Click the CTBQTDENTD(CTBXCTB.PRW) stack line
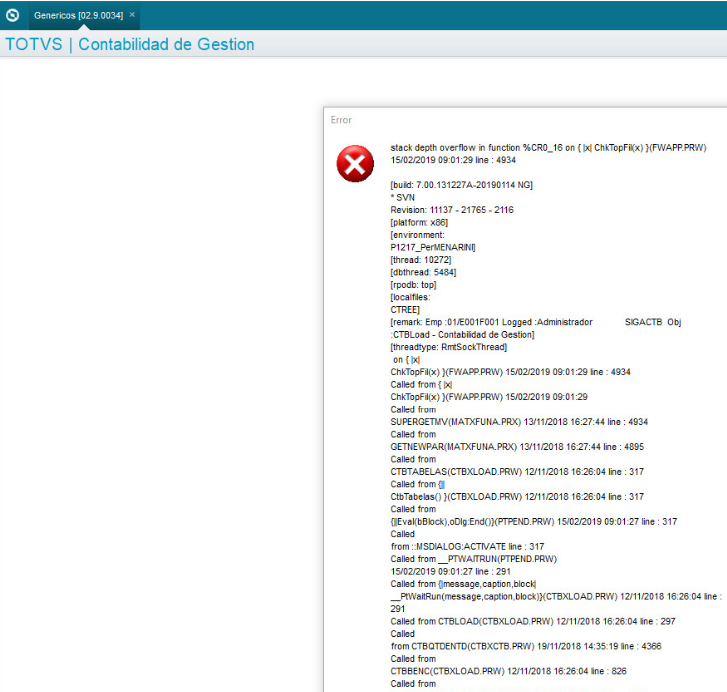The image size is (727, 692). click(526, 647)
